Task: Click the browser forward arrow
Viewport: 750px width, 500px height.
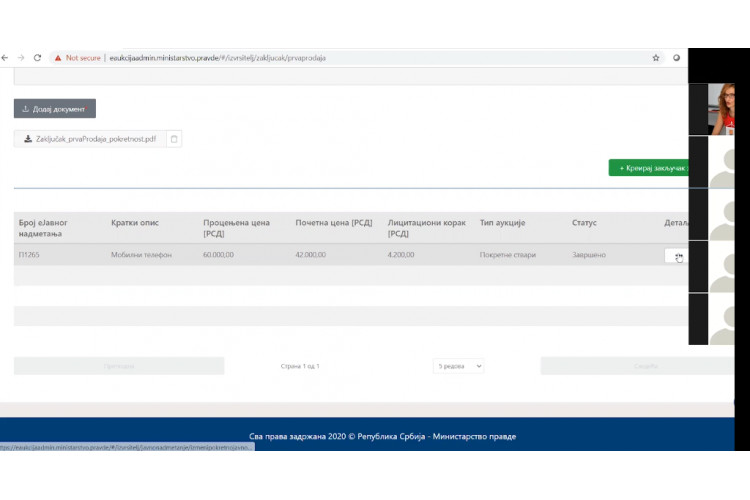Action: pyautogui.click(x=21, y=58)
